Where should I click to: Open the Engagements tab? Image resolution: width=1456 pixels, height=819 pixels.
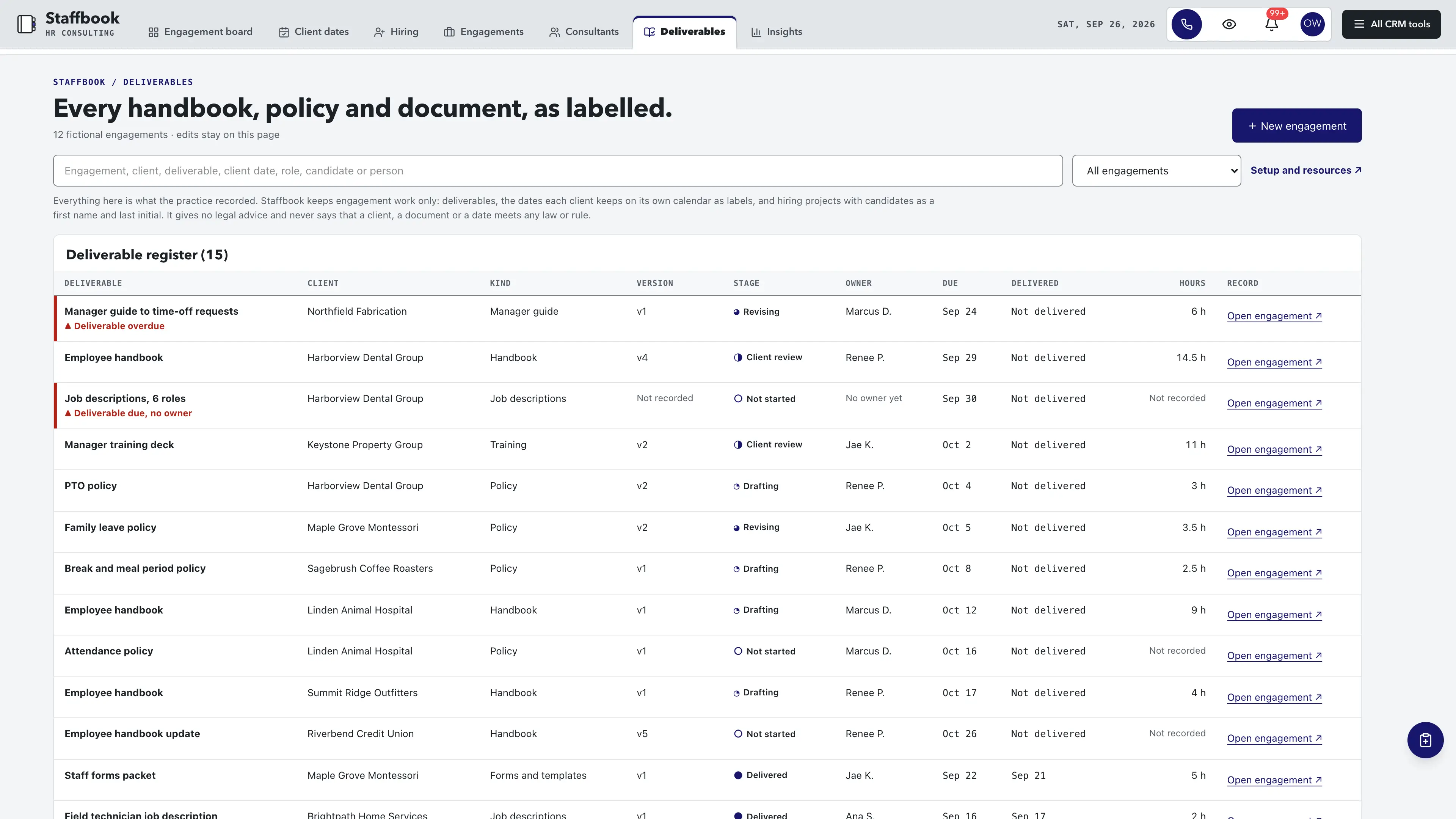[484, 31]
